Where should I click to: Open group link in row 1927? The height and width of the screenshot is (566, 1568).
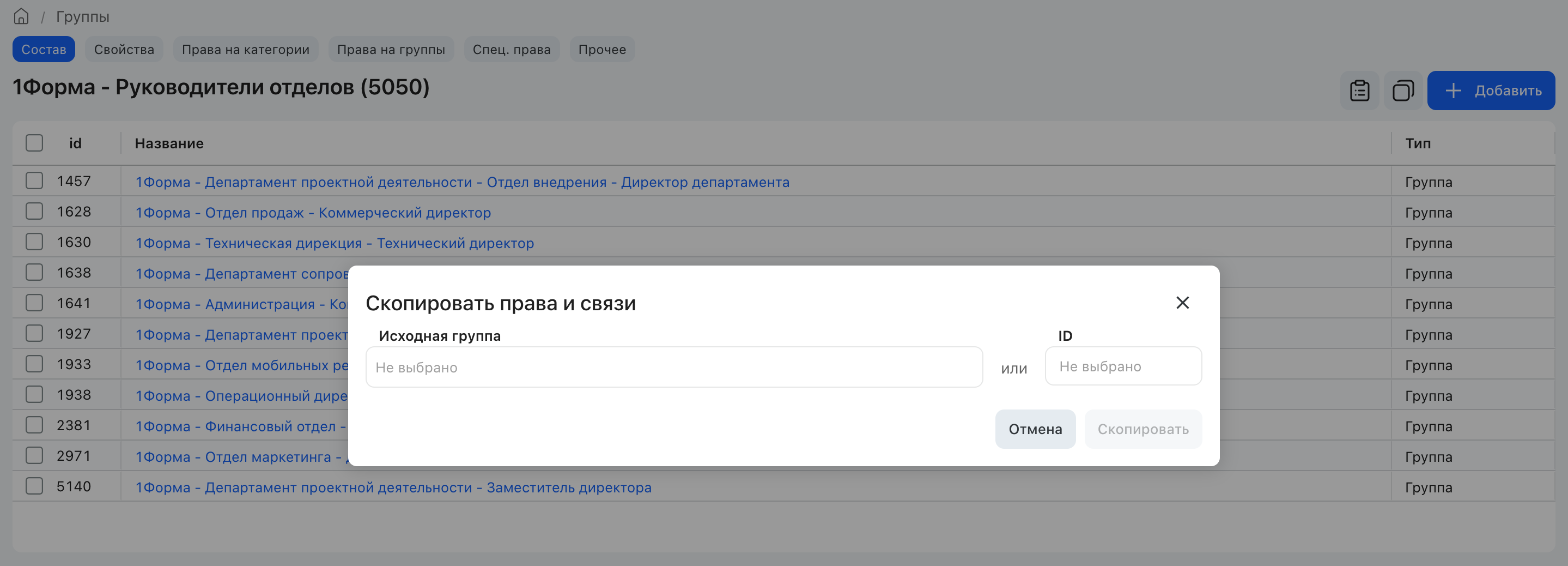pos(242,335)
